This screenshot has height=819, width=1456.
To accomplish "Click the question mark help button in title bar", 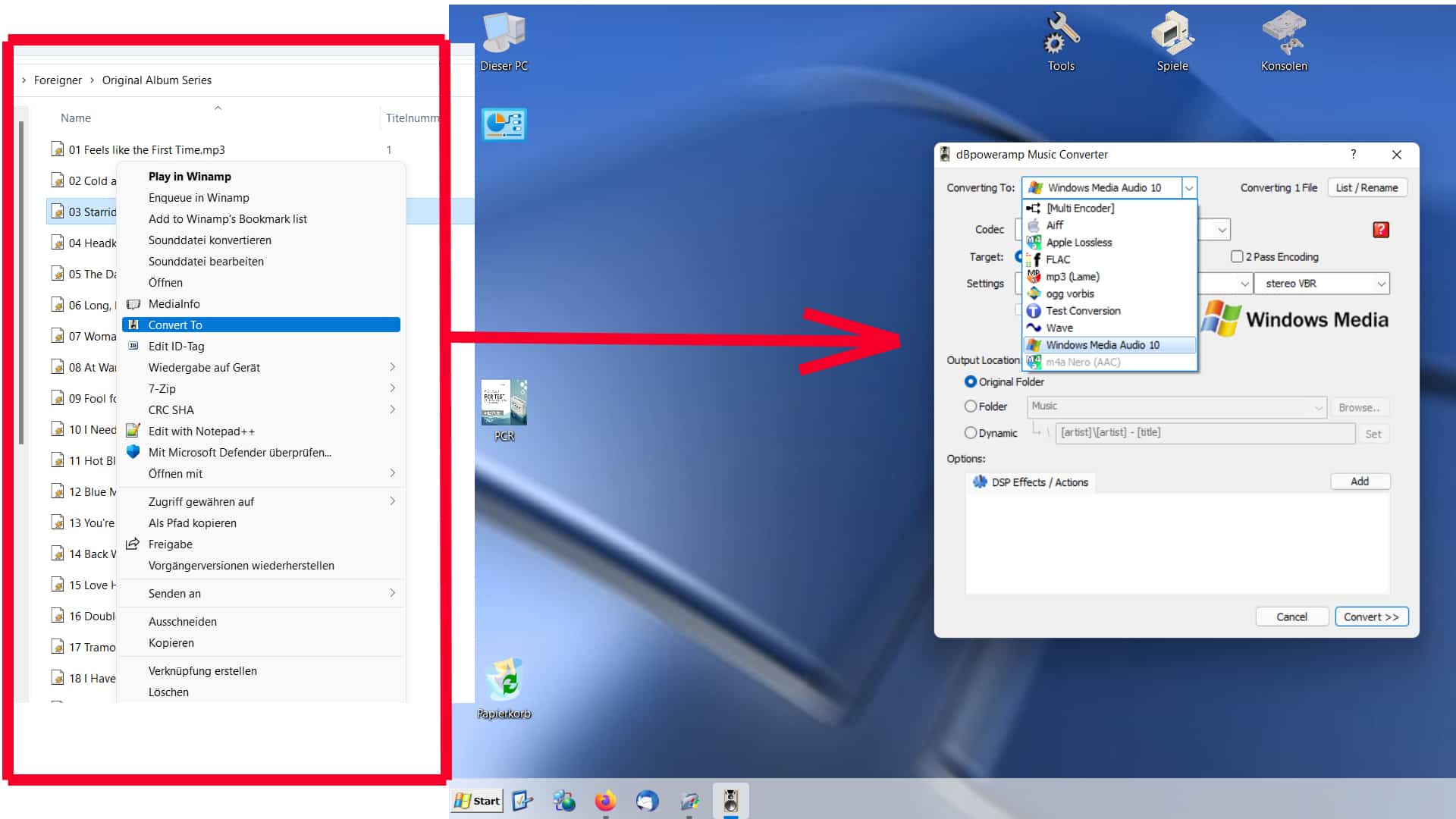I will pyautogui.click(x=1353, y=154).
